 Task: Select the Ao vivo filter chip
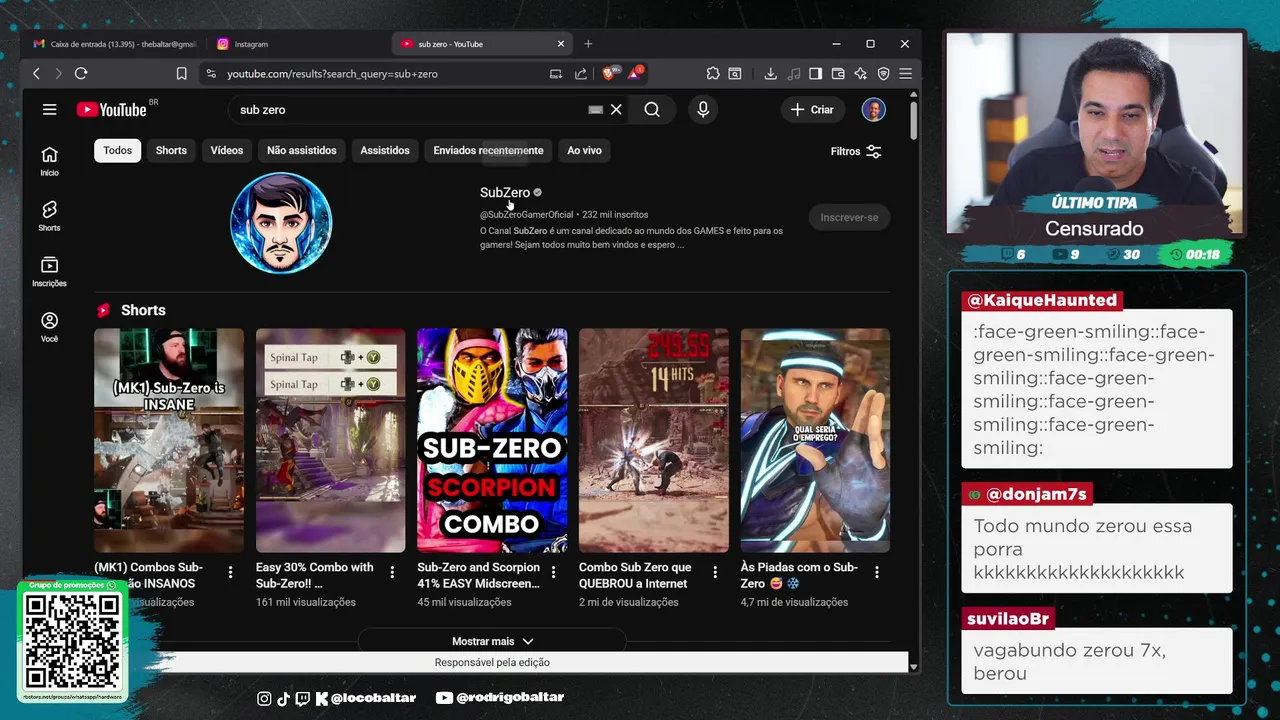(x=584, y=150)
